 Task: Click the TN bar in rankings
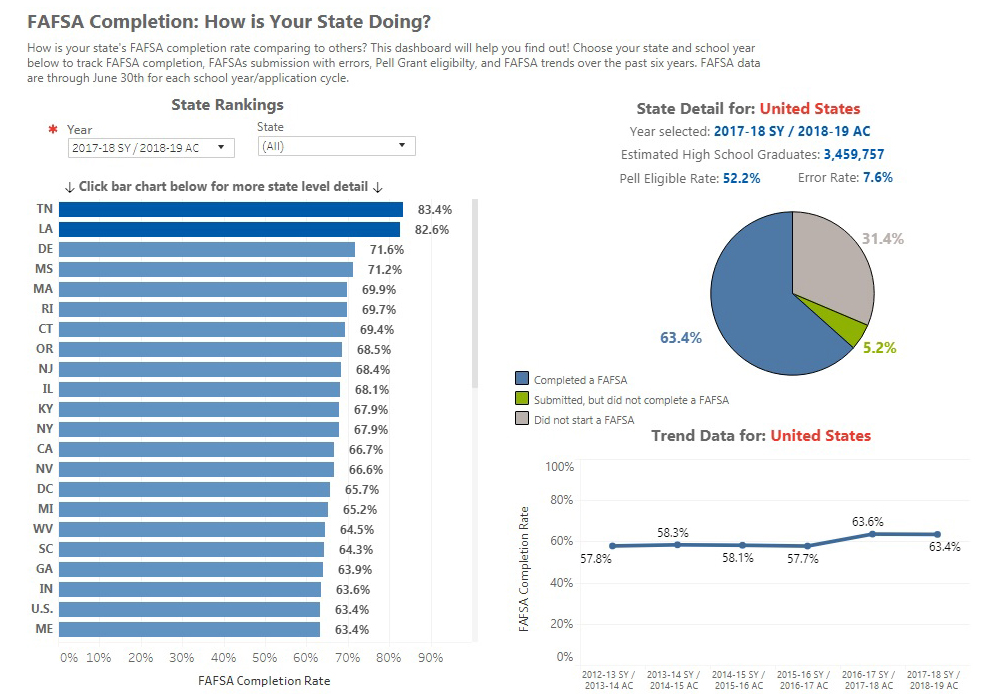230,210
